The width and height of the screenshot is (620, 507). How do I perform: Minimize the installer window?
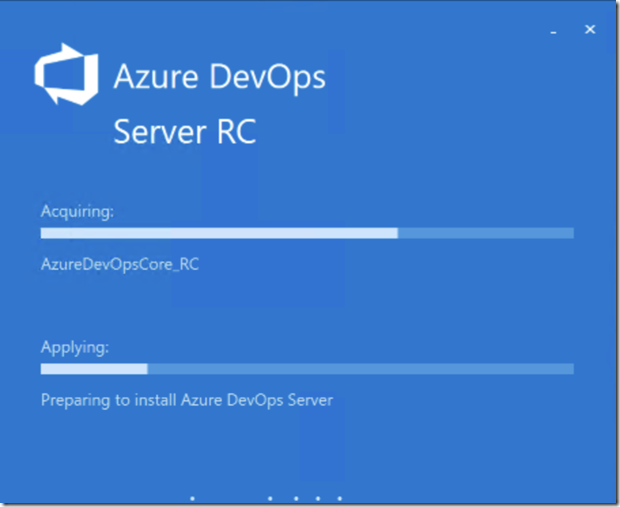coord(554,30)
